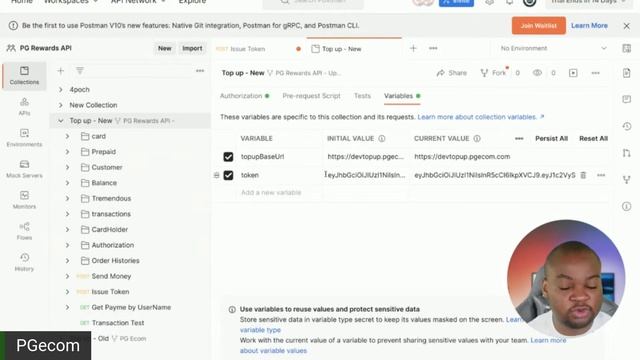Viewport: 640px width, 360px height.
Task: Expand the Customer folder
Action: 67,167
